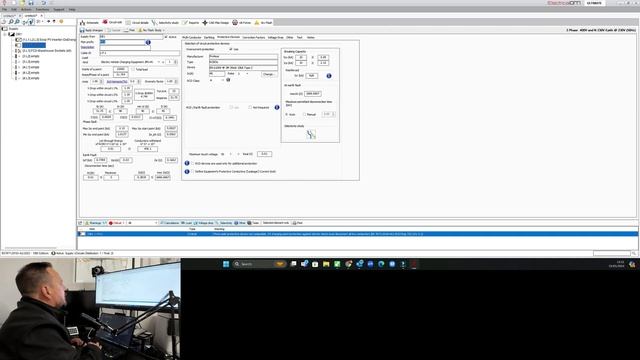Click the Print icon in warnings toolbar
Viewport: 640px width, 360px height.
pos(294,223)
